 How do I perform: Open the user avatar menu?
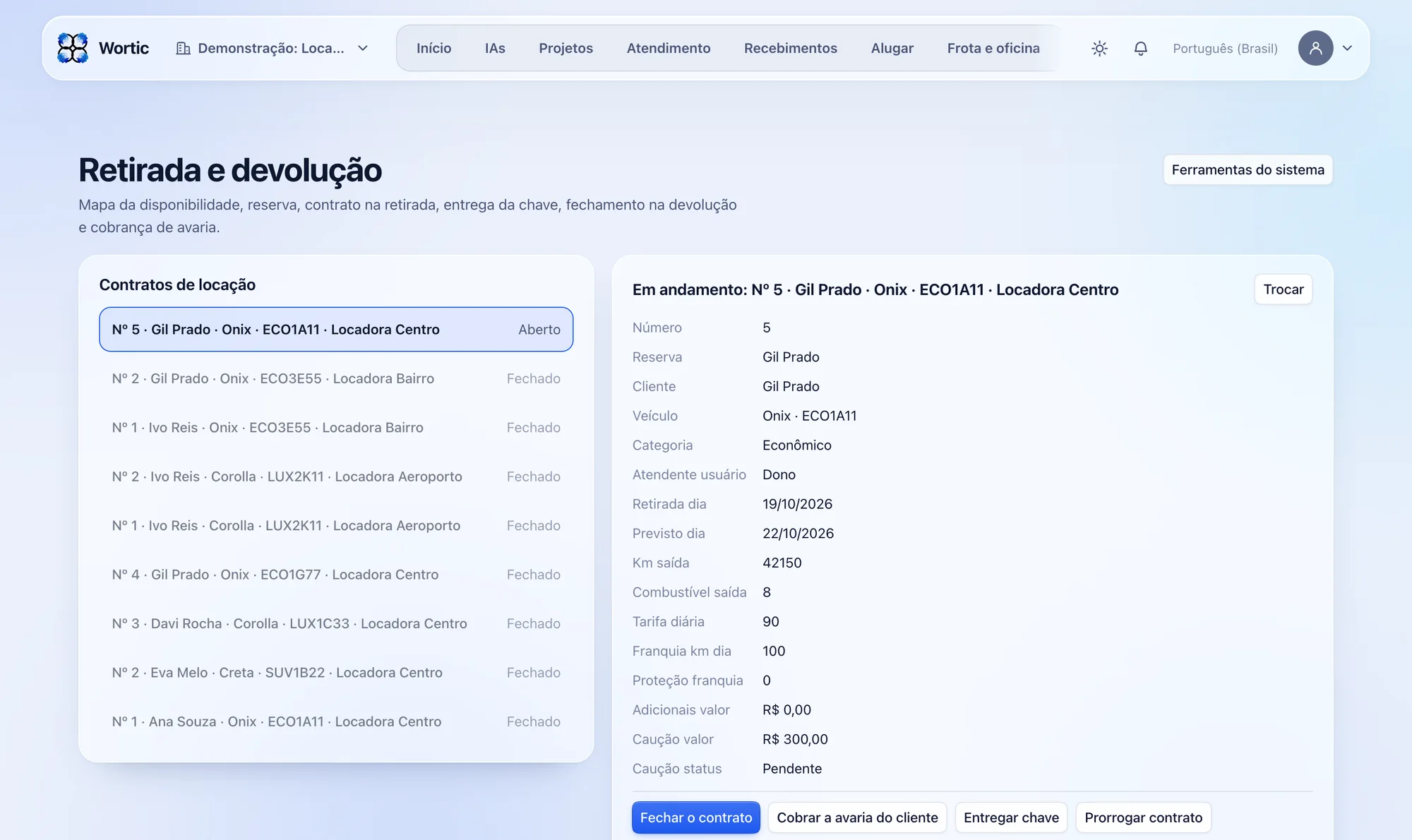[1315, 48]
